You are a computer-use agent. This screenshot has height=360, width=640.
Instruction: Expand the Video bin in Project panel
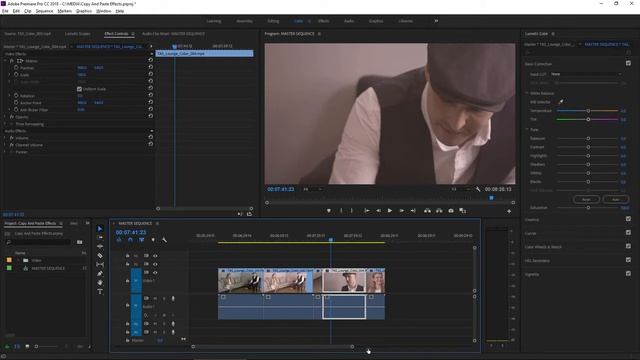(x=18, y=260)
